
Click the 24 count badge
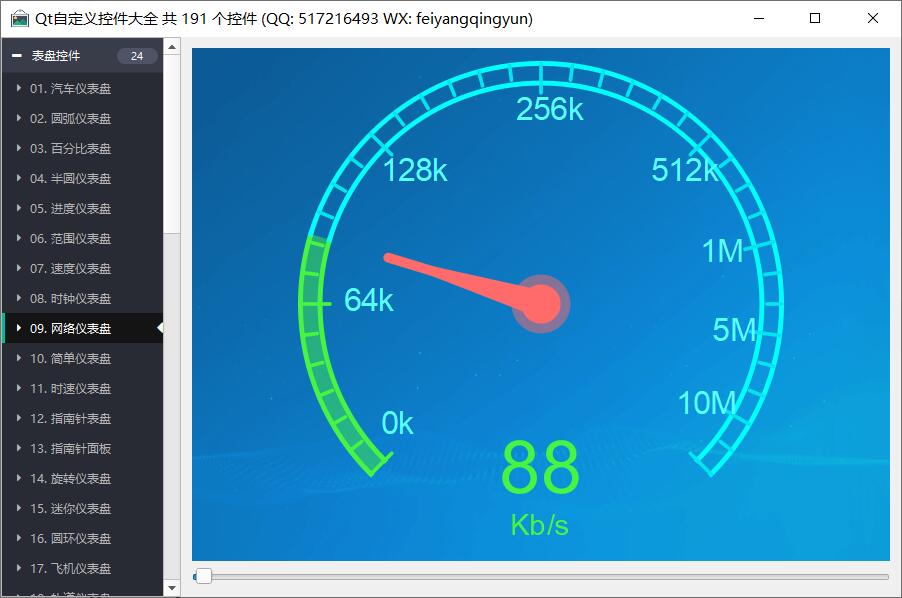tap(137, 56)
